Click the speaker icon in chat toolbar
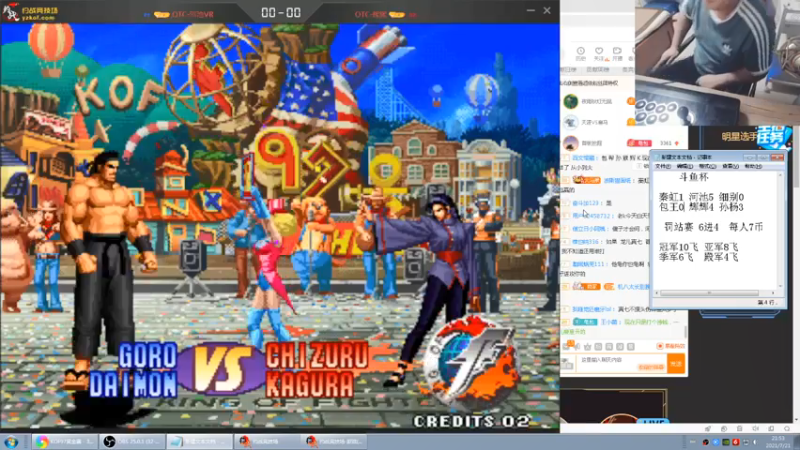This screenshot has width=800, height=450. 577,347
